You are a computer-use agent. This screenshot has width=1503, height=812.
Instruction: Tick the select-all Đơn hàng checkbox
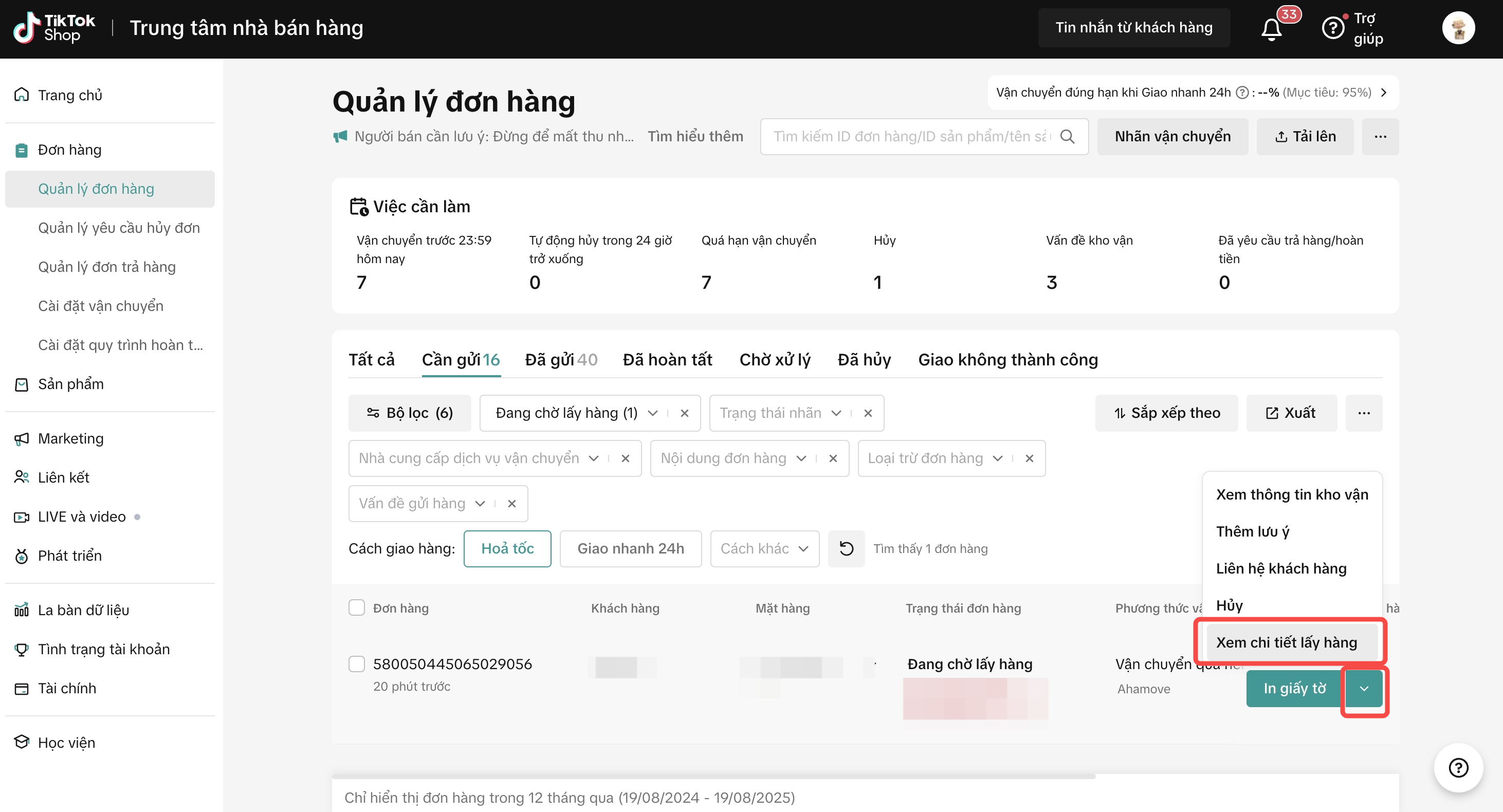click(357, 608)
